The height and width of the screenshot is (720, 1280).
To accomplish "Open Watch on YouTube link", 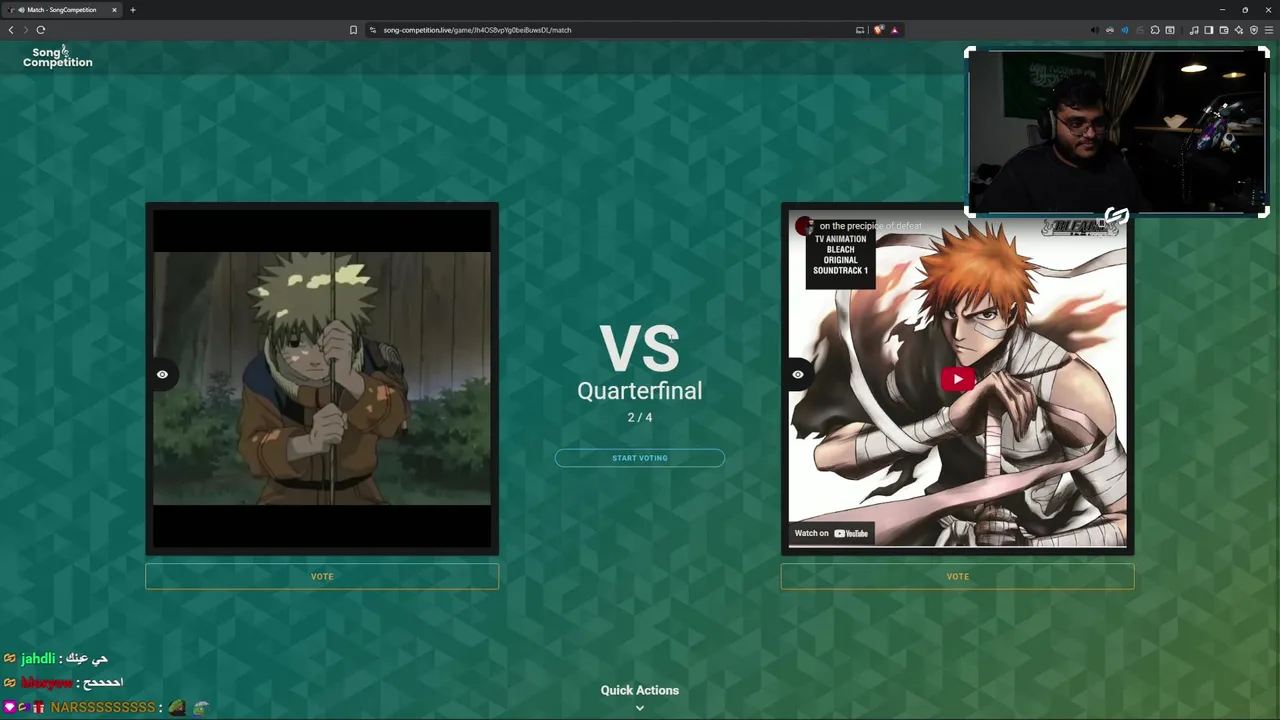I will pyautogui.click(x=831, y=533).
